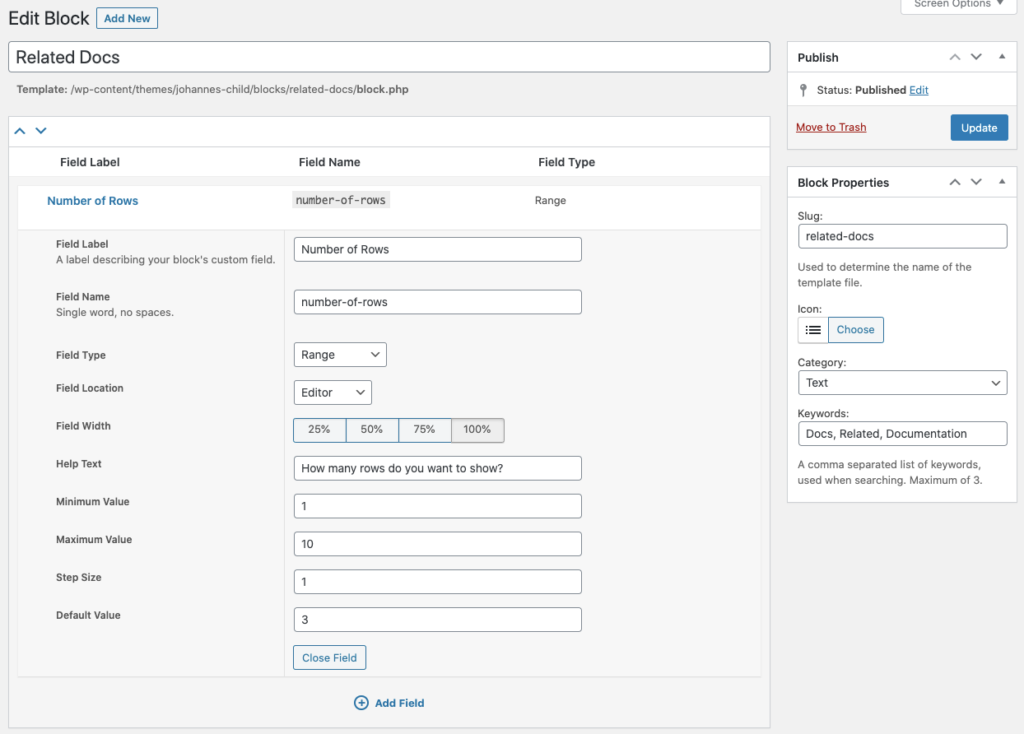This screenshot has width=1024, height=734.
Task: Click the pin icon next to Status
Action: [x=803, y=90]
